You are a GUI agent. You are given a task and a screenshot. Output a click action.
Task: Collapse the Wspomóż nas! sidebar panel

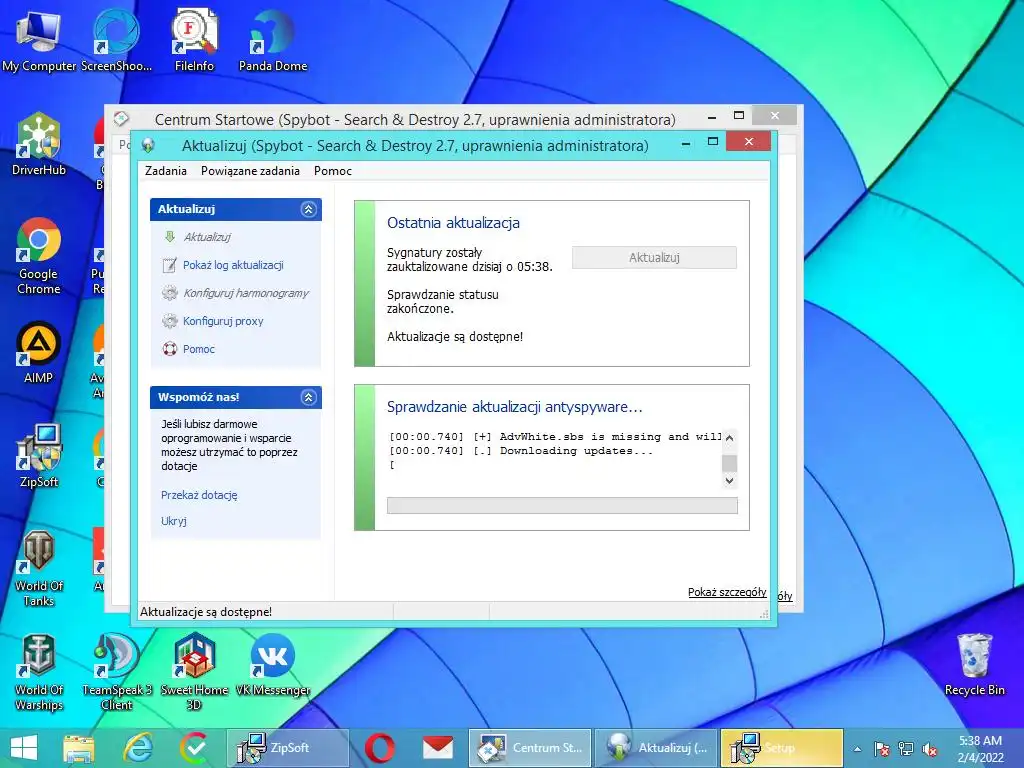(x=308, y=397)
